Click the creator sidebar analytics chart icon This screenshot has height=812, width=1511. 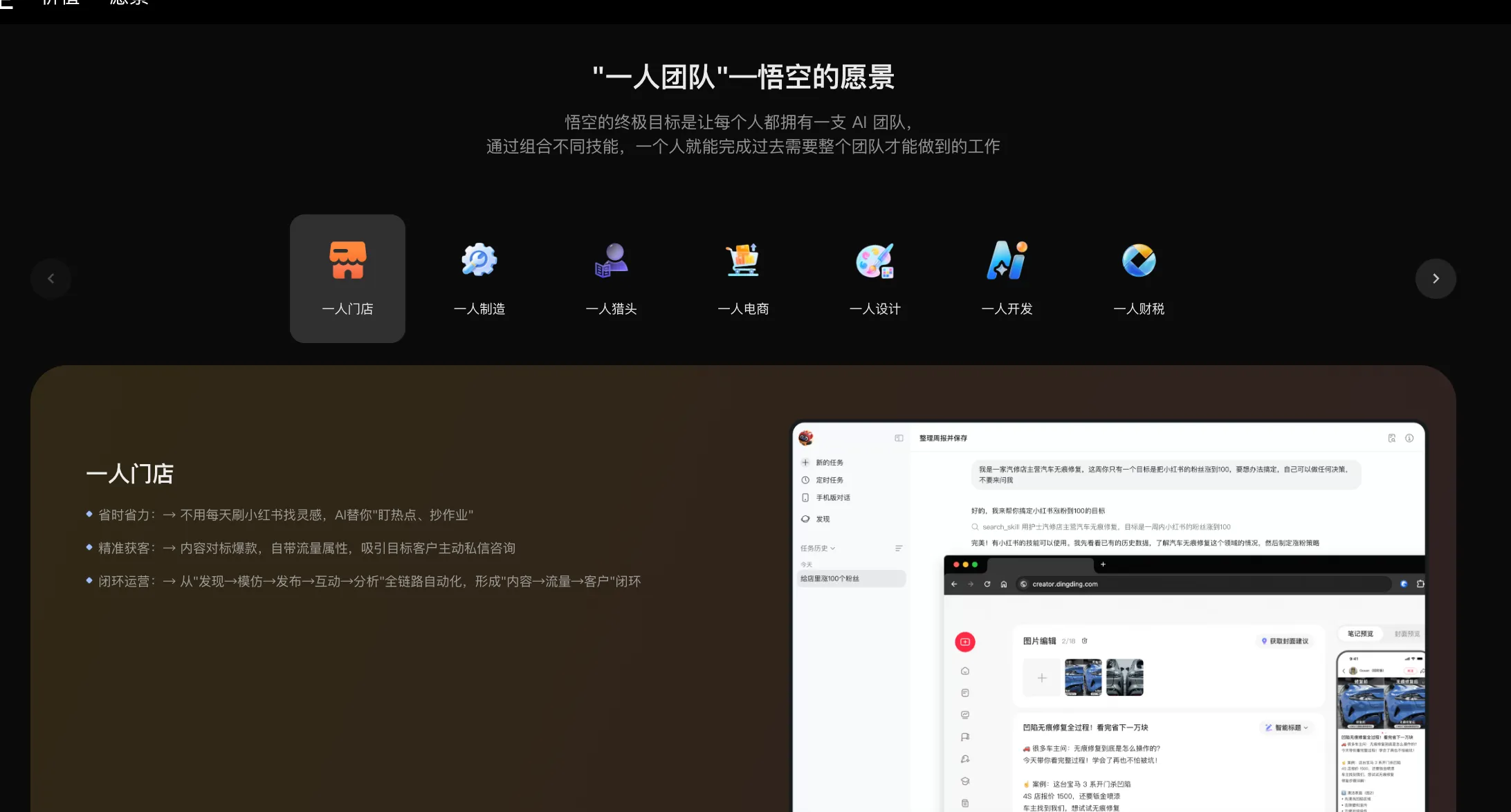point(965,715)
